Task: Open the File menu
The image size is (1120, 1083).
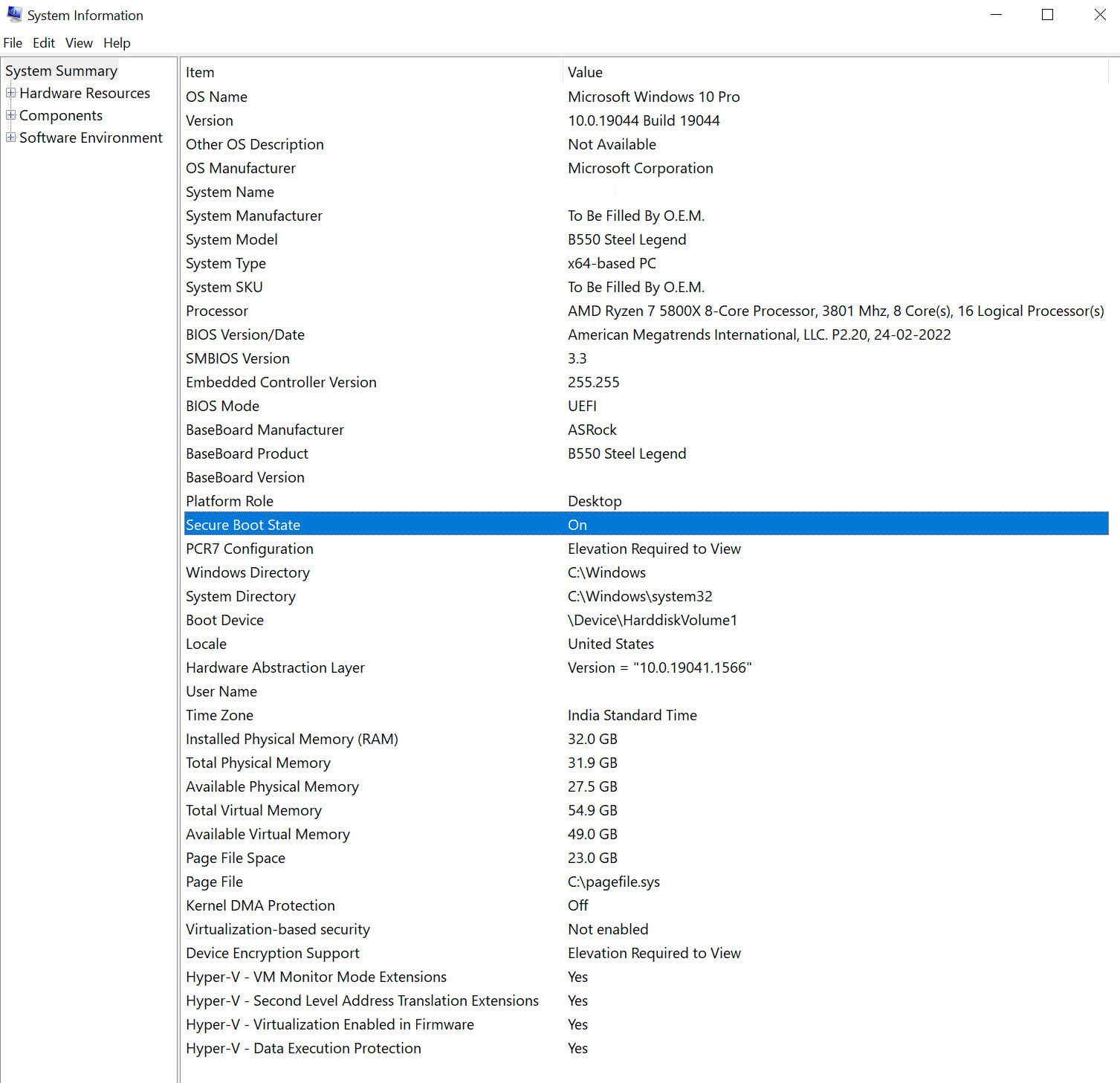Action: click(13, 43)
